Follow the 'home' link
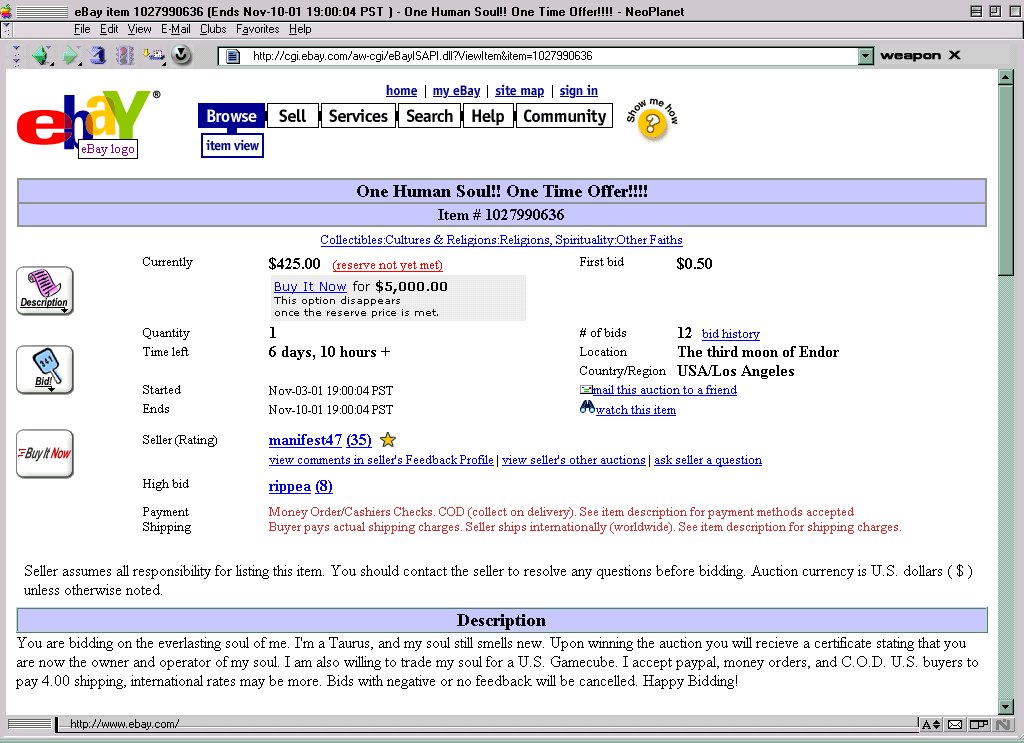 [x=401, y=91]
